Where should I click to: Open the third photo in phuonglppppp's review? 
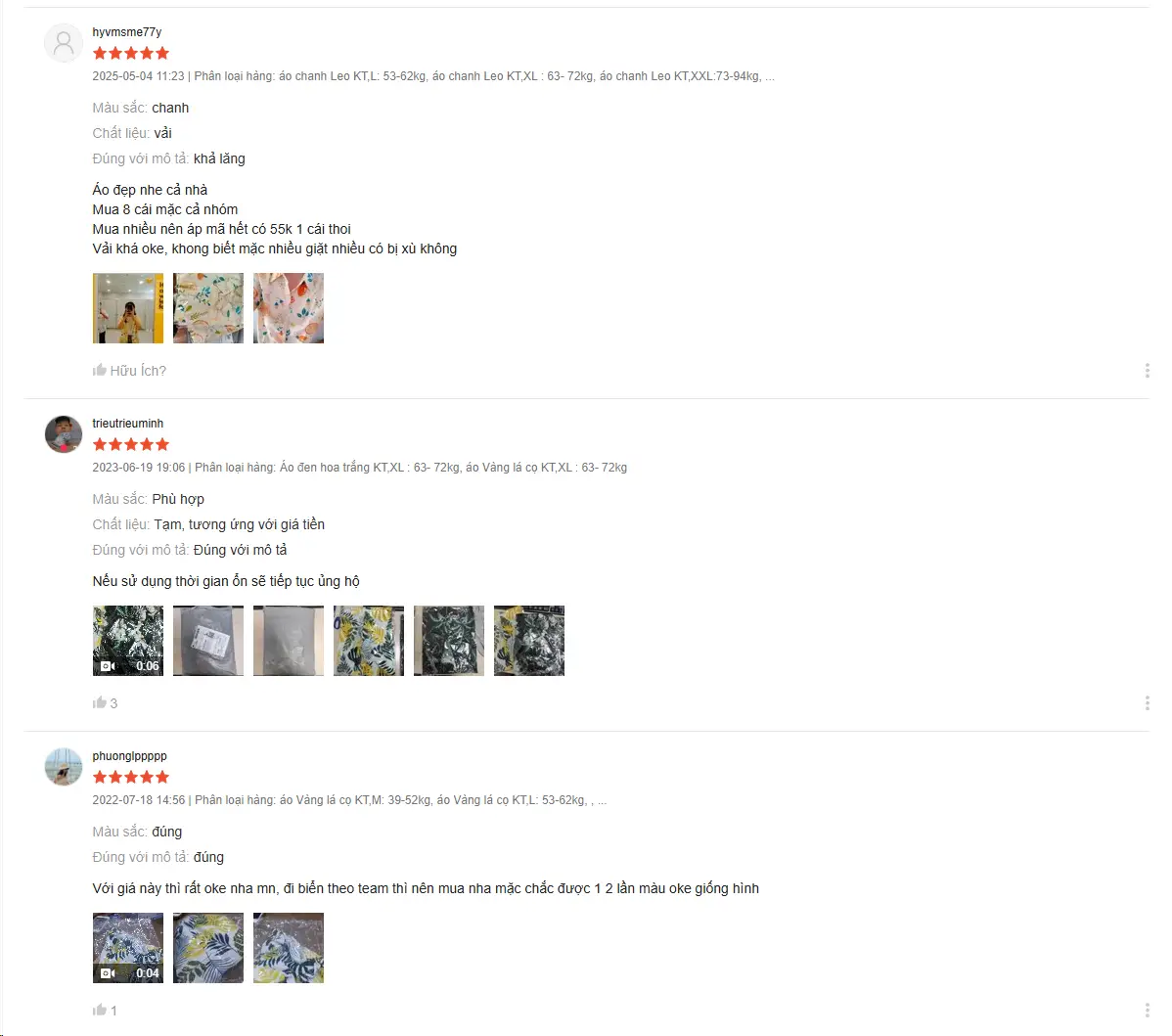pos(289,948)
